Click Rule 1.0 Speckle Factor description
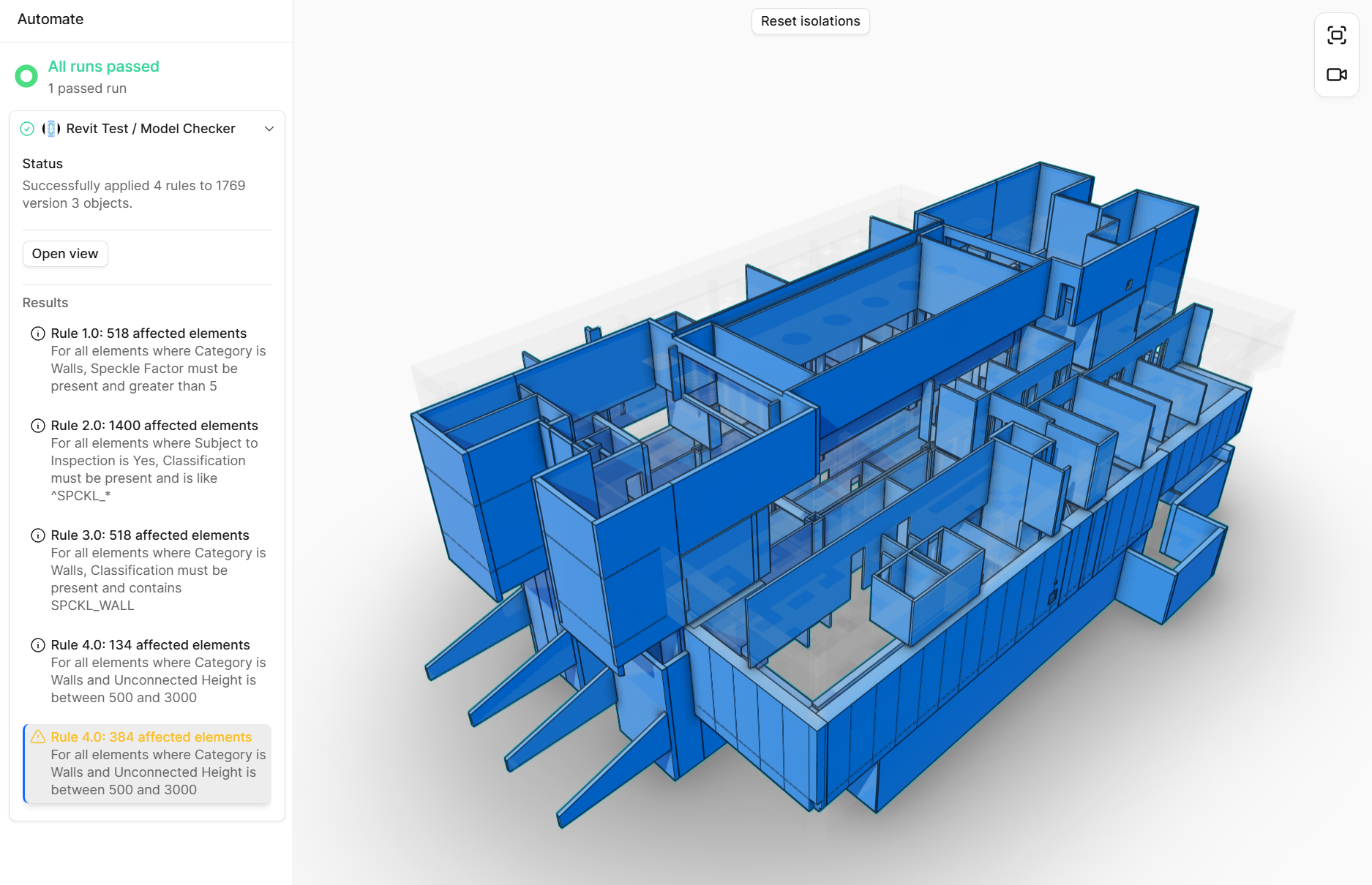 point(158,369)
